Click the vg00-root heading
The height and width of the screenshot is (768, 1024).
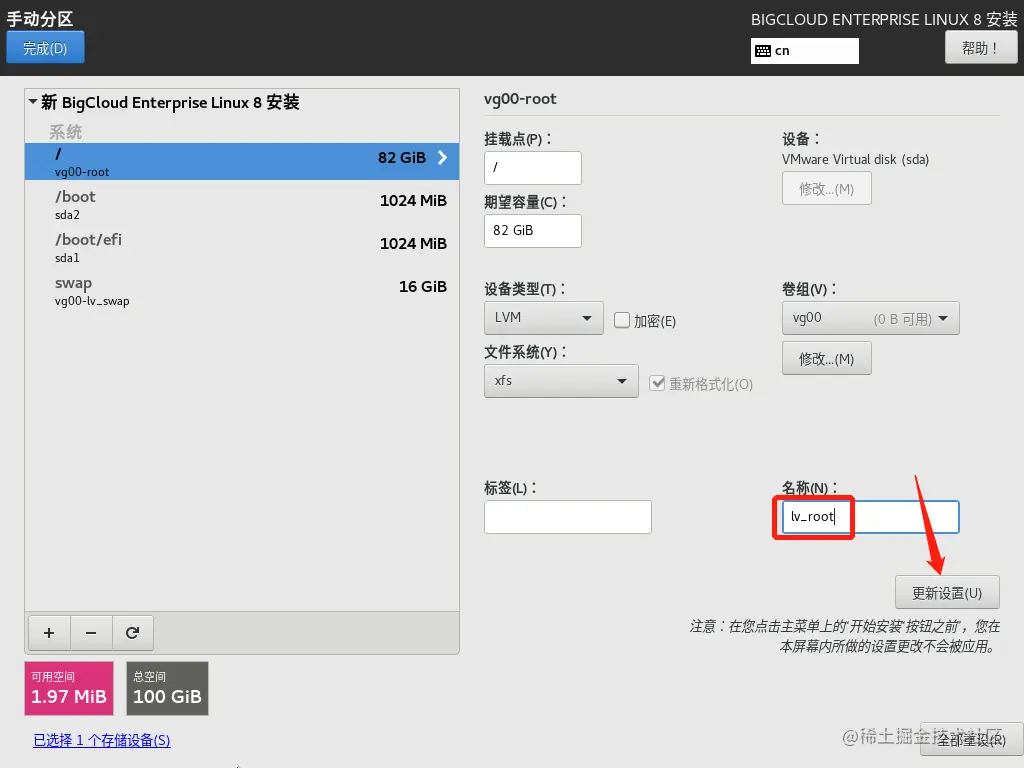click(520, 99)
